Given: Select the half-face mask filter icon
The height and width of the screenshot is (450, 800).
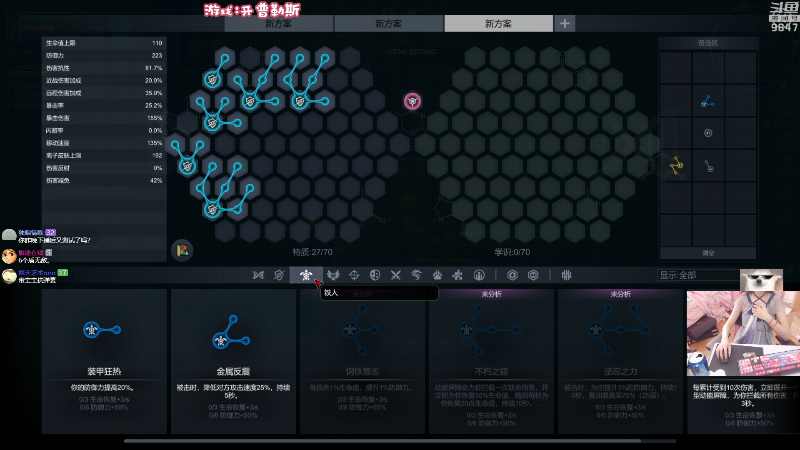Looking at the screenshot, I should 375,275.
